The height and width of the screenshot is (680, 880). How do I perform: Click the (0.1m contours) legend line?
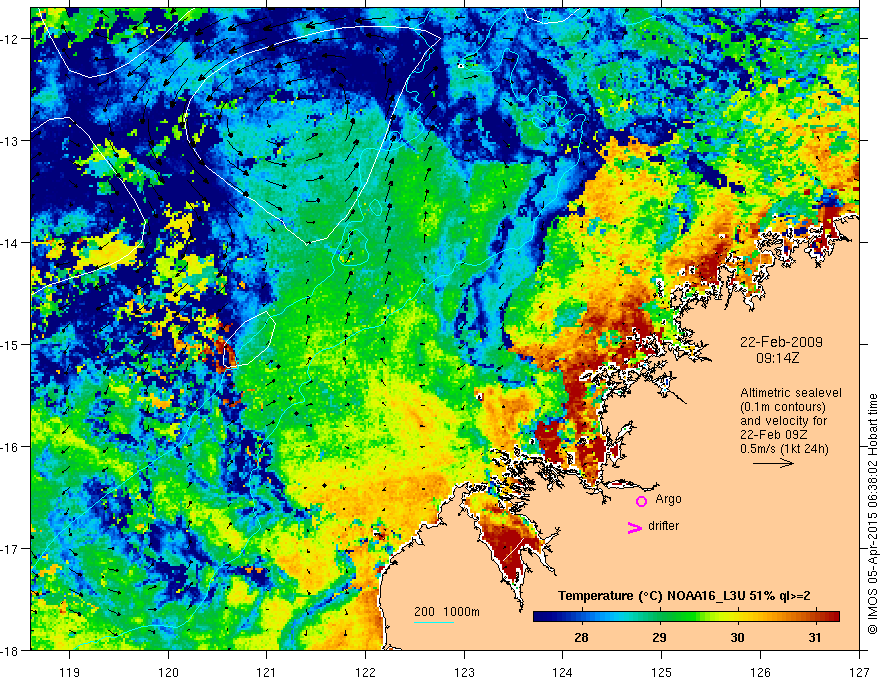click(x=783, y=407)
